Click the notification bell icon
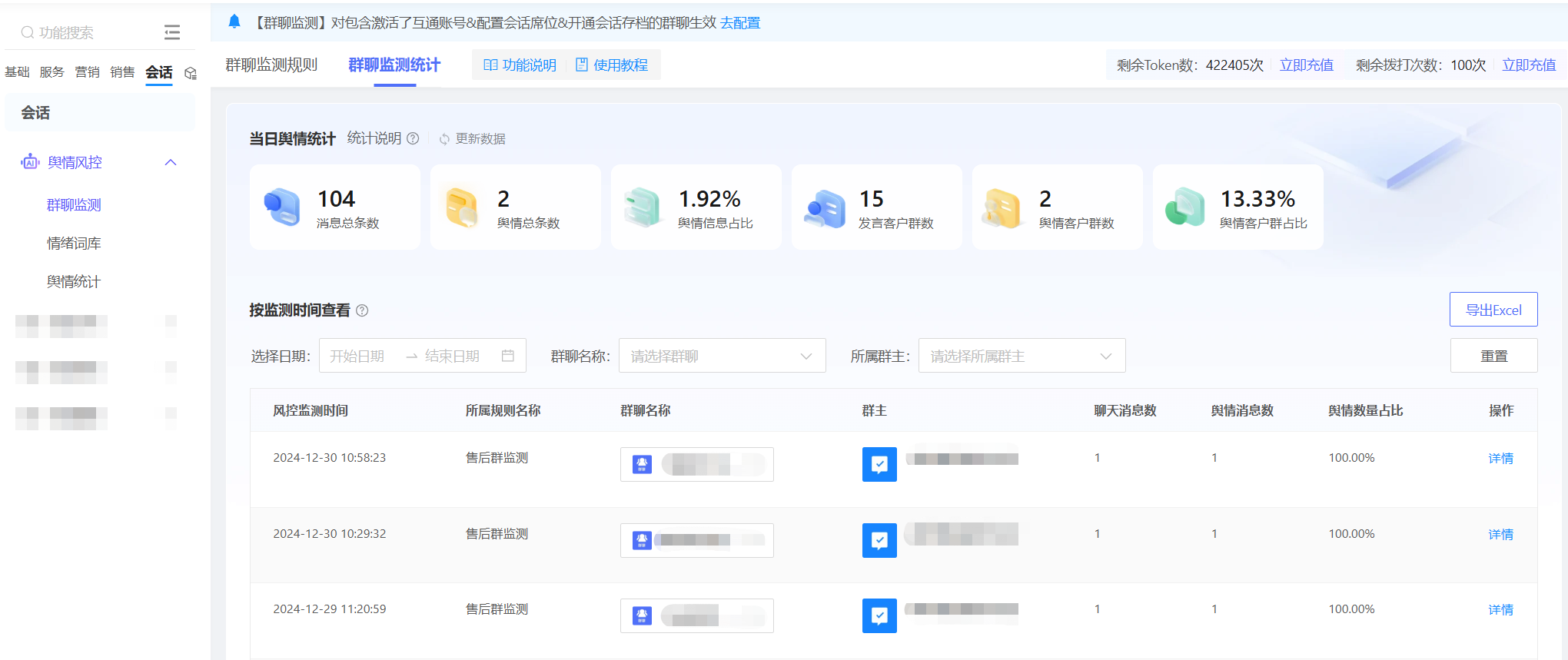The image size is (1568, 660). [x=234, y=22]
